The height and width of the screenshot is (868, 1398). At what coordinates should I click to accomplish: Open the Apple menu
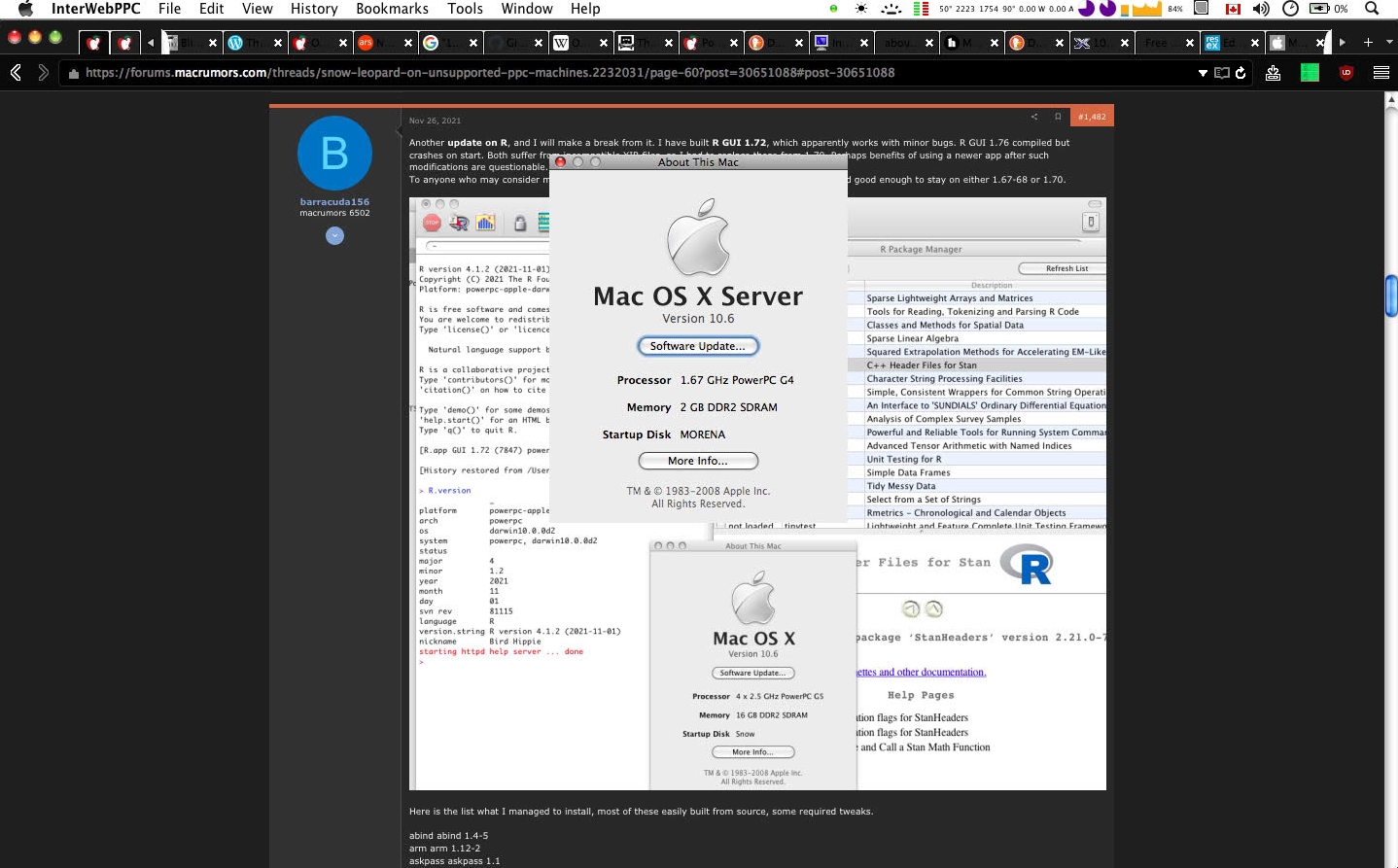[25, 9]
